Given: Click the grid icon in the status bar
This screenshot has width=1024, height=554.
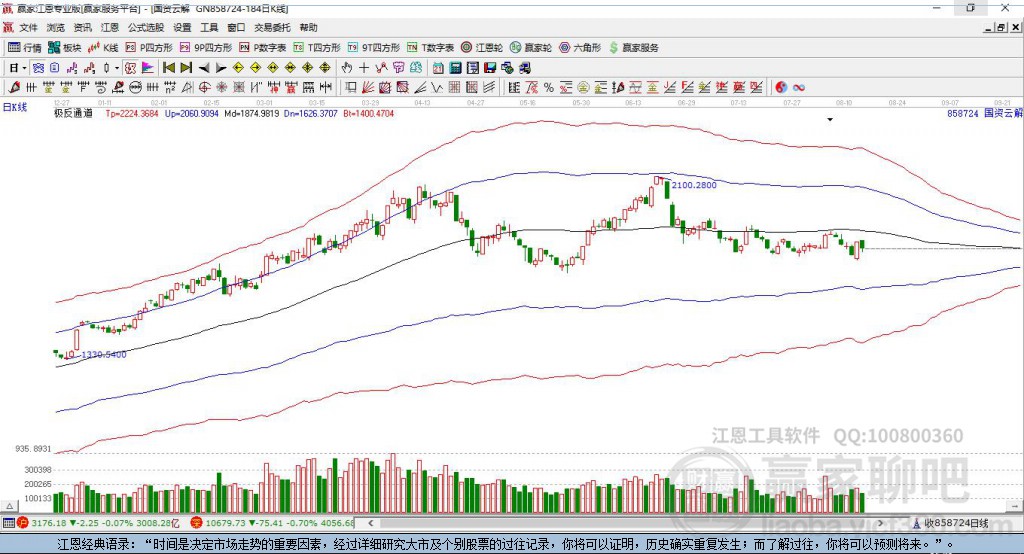Looking at the screenshot, I should [8, 523].
